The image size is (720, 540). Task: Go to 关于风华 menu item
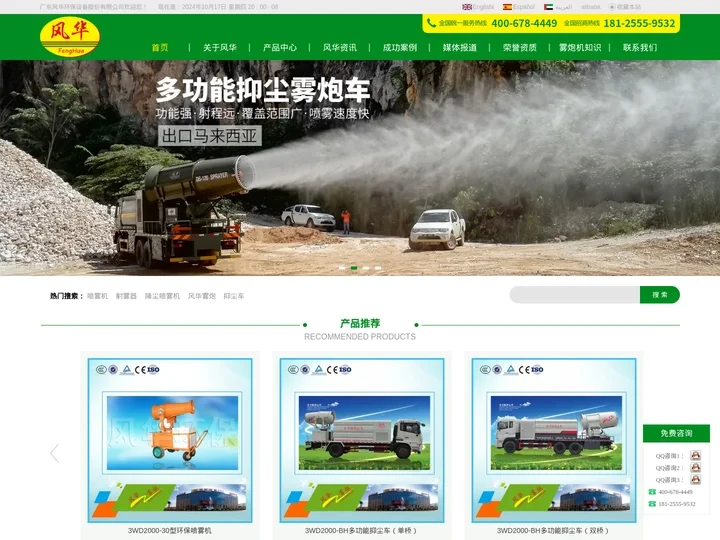220,47
